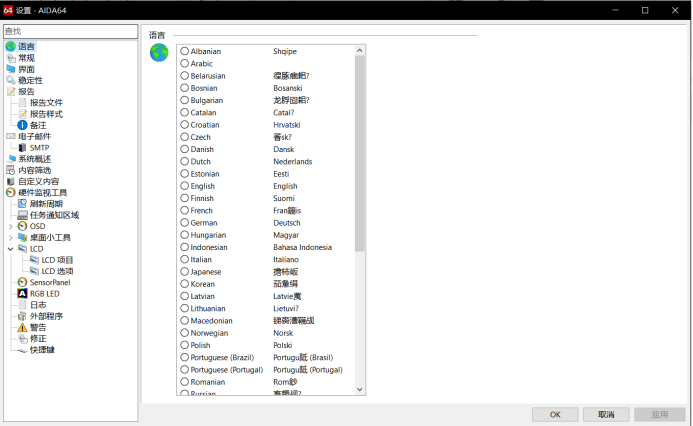
Task: Select the 语言 globe icon in tree
Action: click(x=11, y=46)
